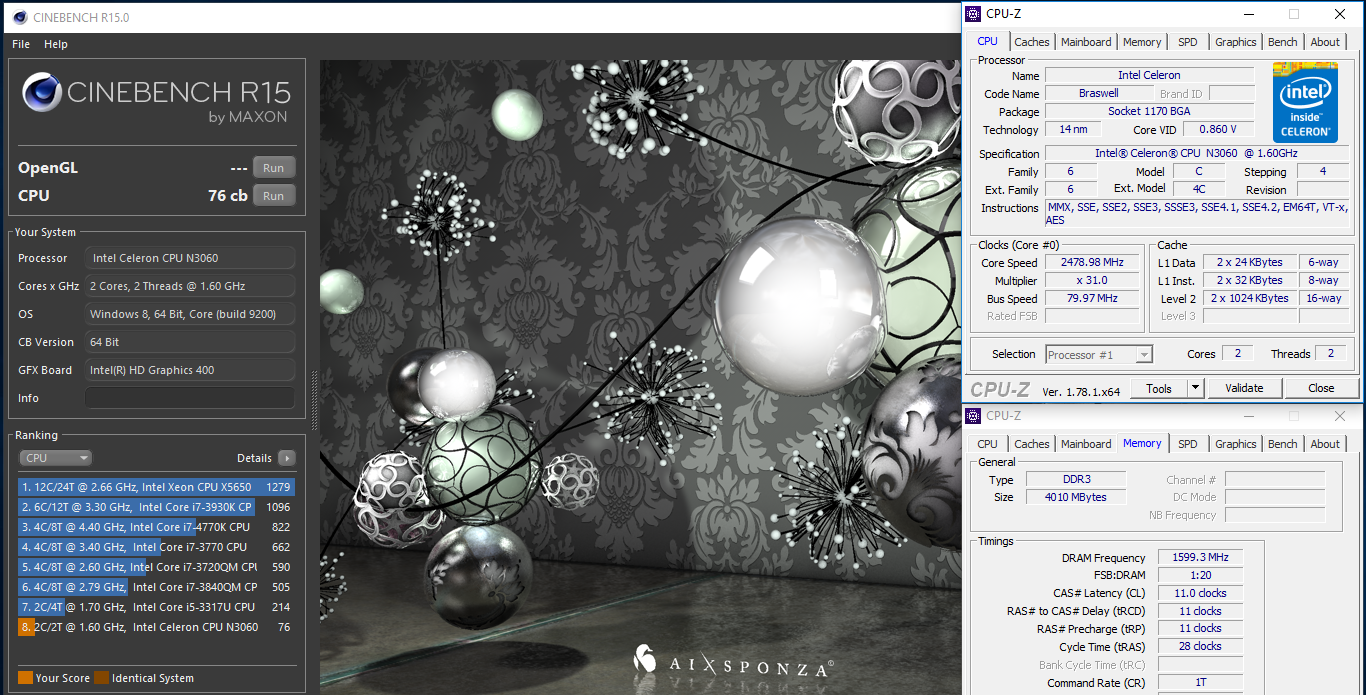Viewport: 1366px width, 695px height.
Task: Switch to Caches tab in upper CPU-Z
Action: click(x=1032, y=42)
